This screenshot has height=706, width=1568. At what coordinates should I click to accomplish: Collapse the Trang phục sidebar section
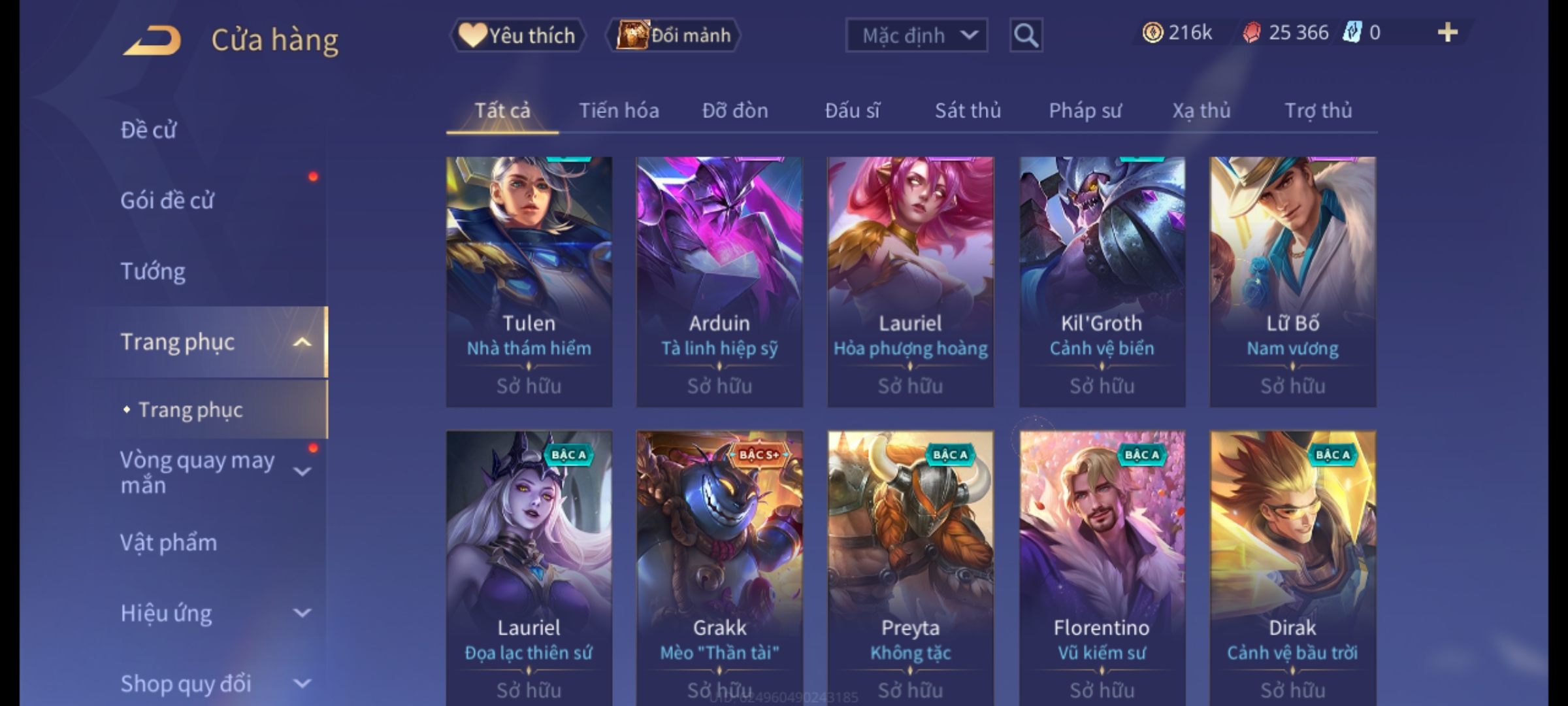[x=302, y=342]
